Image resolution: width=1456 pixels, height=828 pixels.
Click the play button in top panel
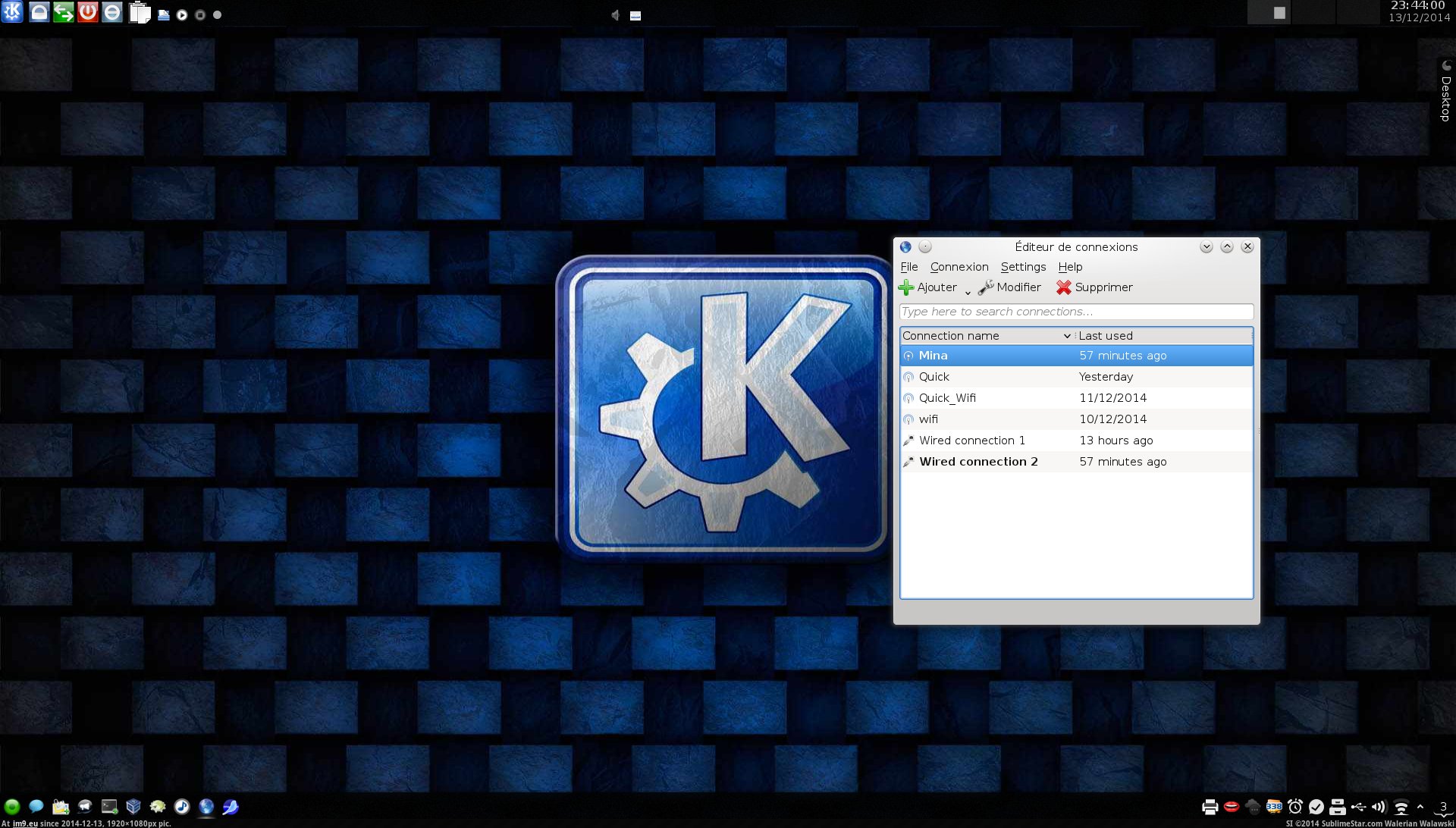pos(182,15)
